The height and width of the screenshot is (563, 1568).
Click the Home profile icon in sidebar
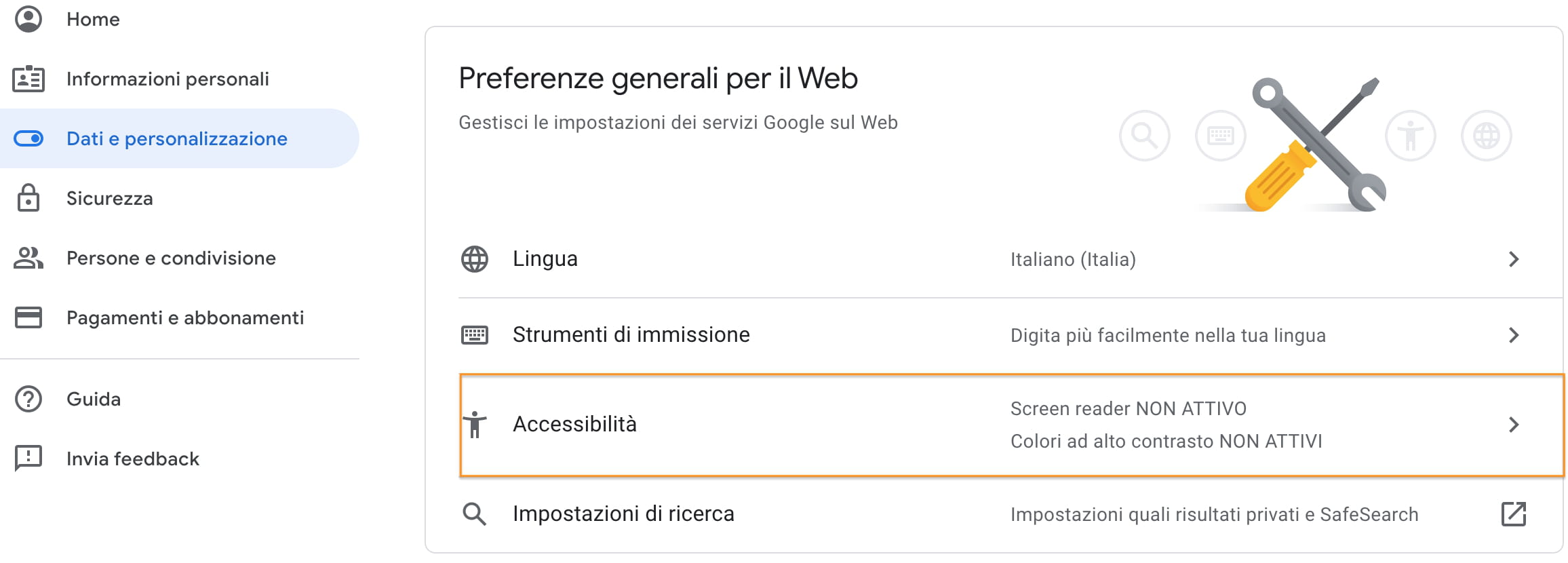28,19
